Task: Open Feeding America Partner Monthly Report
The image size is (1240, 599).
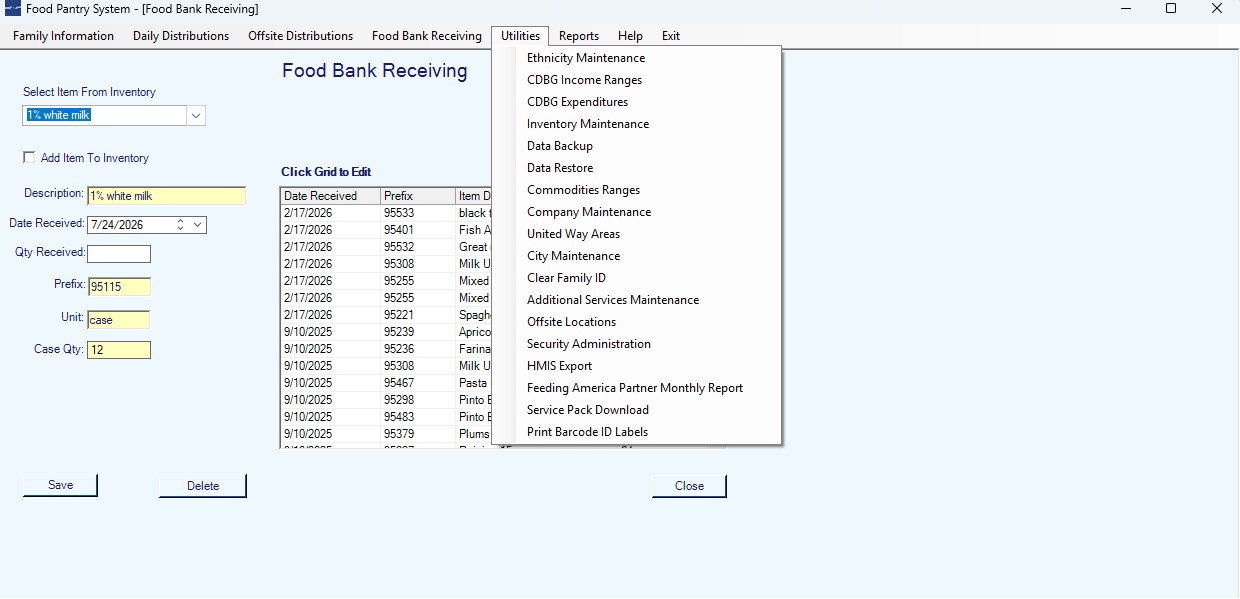Action: (637, 388)
